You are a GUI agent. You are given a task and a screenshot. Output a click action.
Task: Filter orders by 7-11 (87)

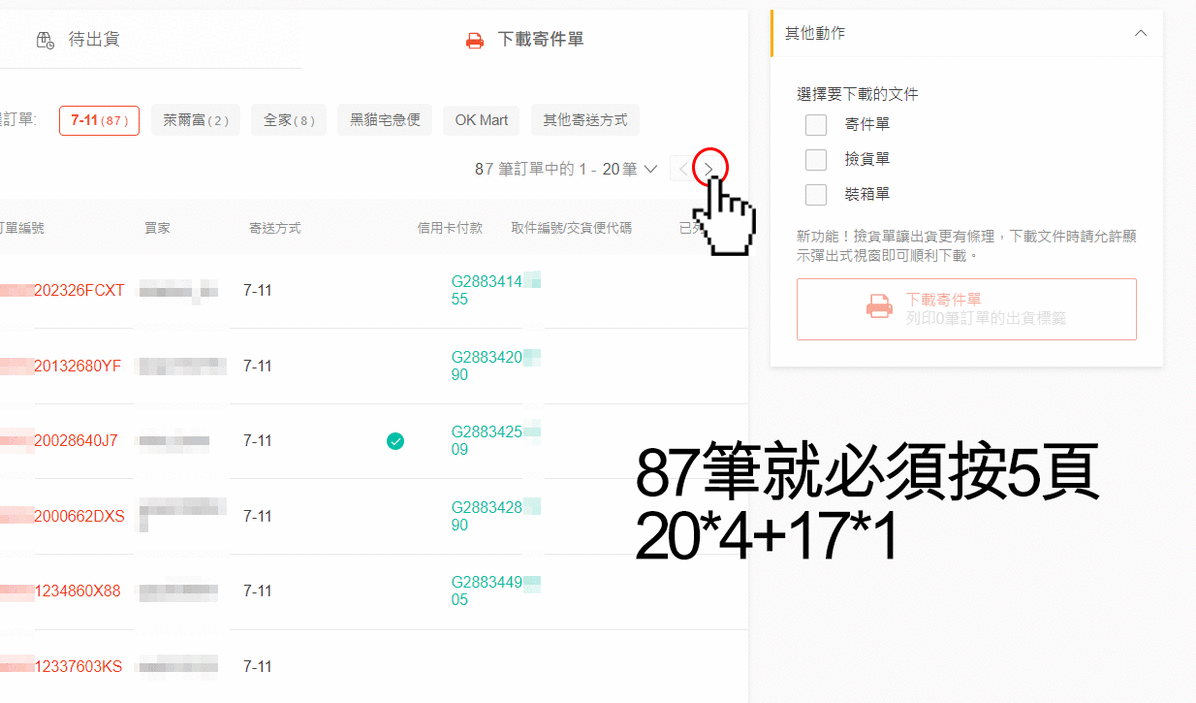pyautogui.click(x=99, y=120)
